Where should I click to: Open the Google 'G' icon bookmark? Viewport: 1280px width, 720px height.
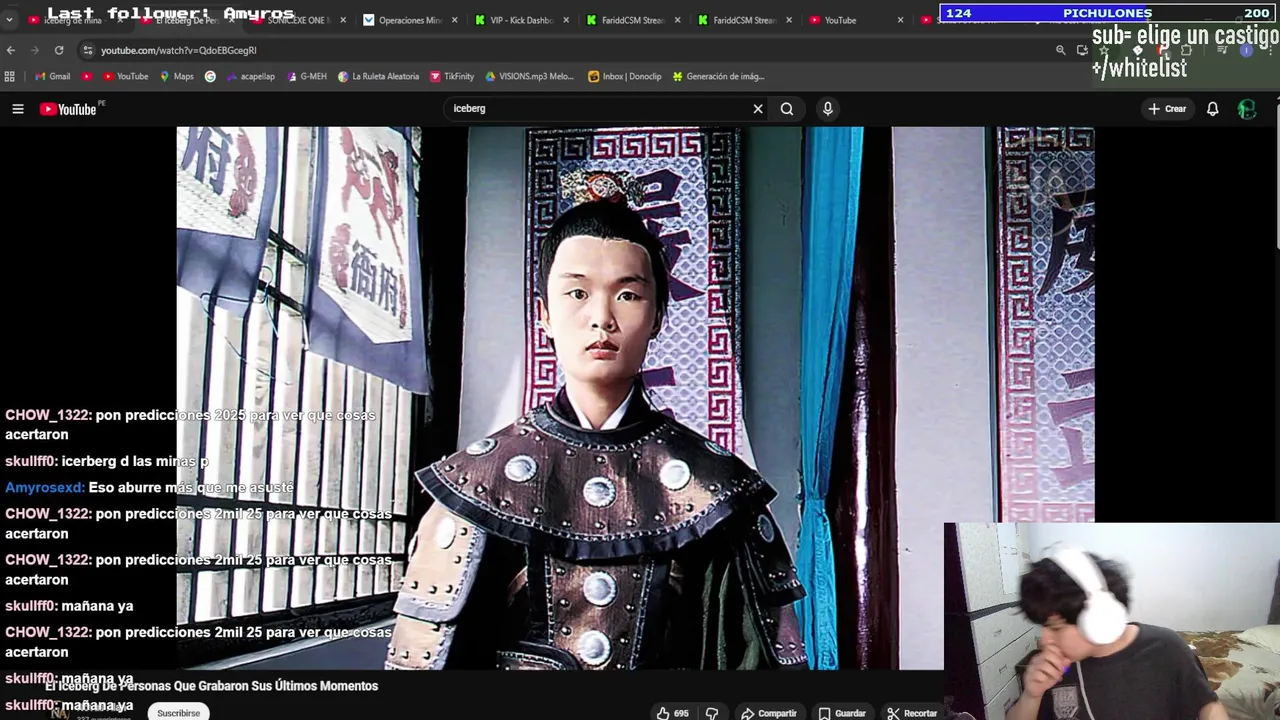[x=210, y=76]
